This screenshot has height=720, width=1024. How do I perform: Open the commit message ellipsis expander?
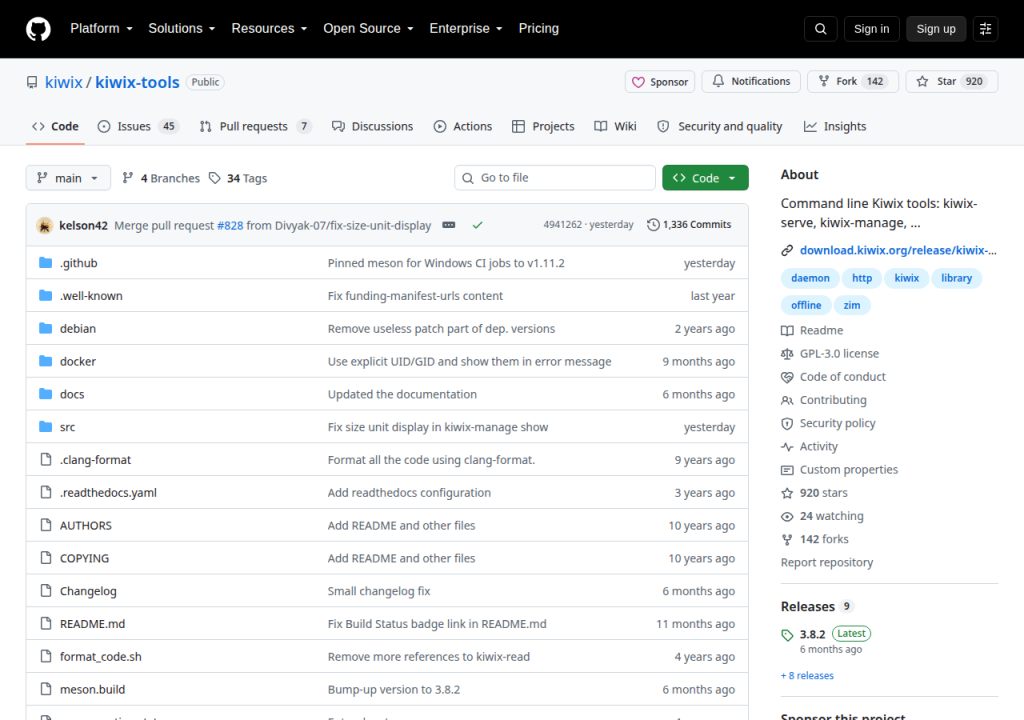(449, 225)
